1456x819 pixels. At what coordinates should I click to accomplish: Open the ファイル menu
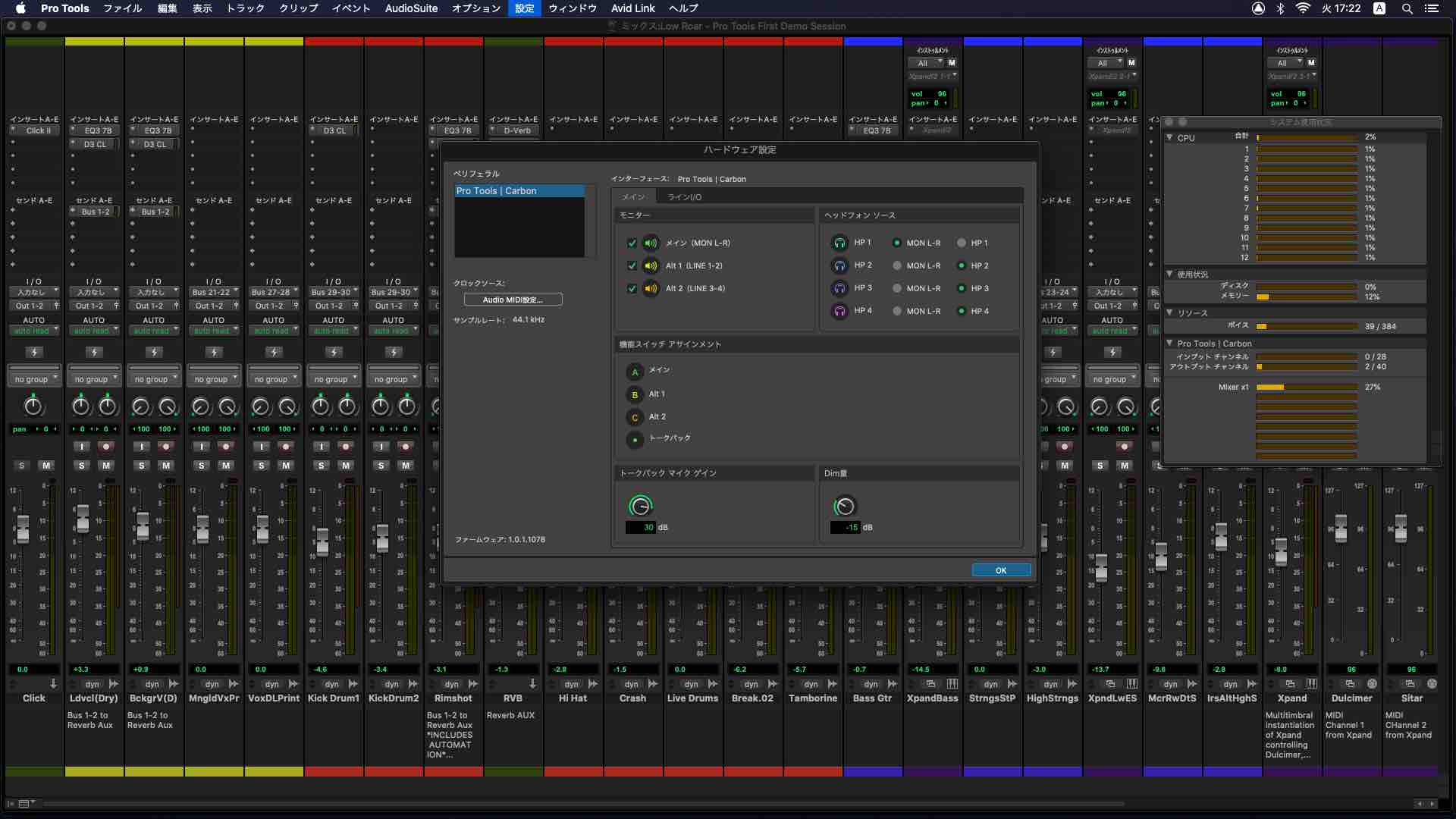122,8
